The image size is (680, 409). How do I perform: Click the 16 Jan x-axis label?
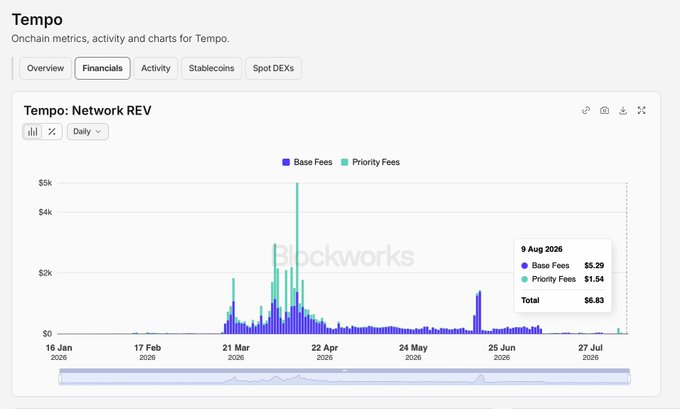tap(59, 352)
